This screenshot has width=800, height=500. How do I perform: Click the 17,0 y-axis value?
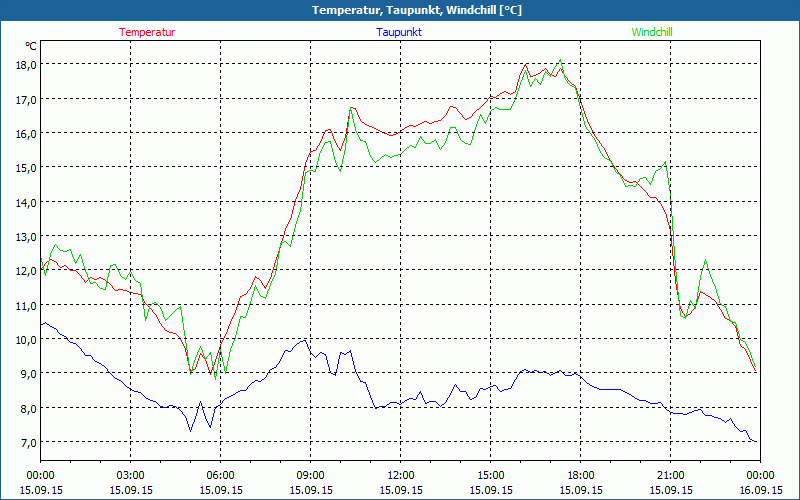coord(27,99)
